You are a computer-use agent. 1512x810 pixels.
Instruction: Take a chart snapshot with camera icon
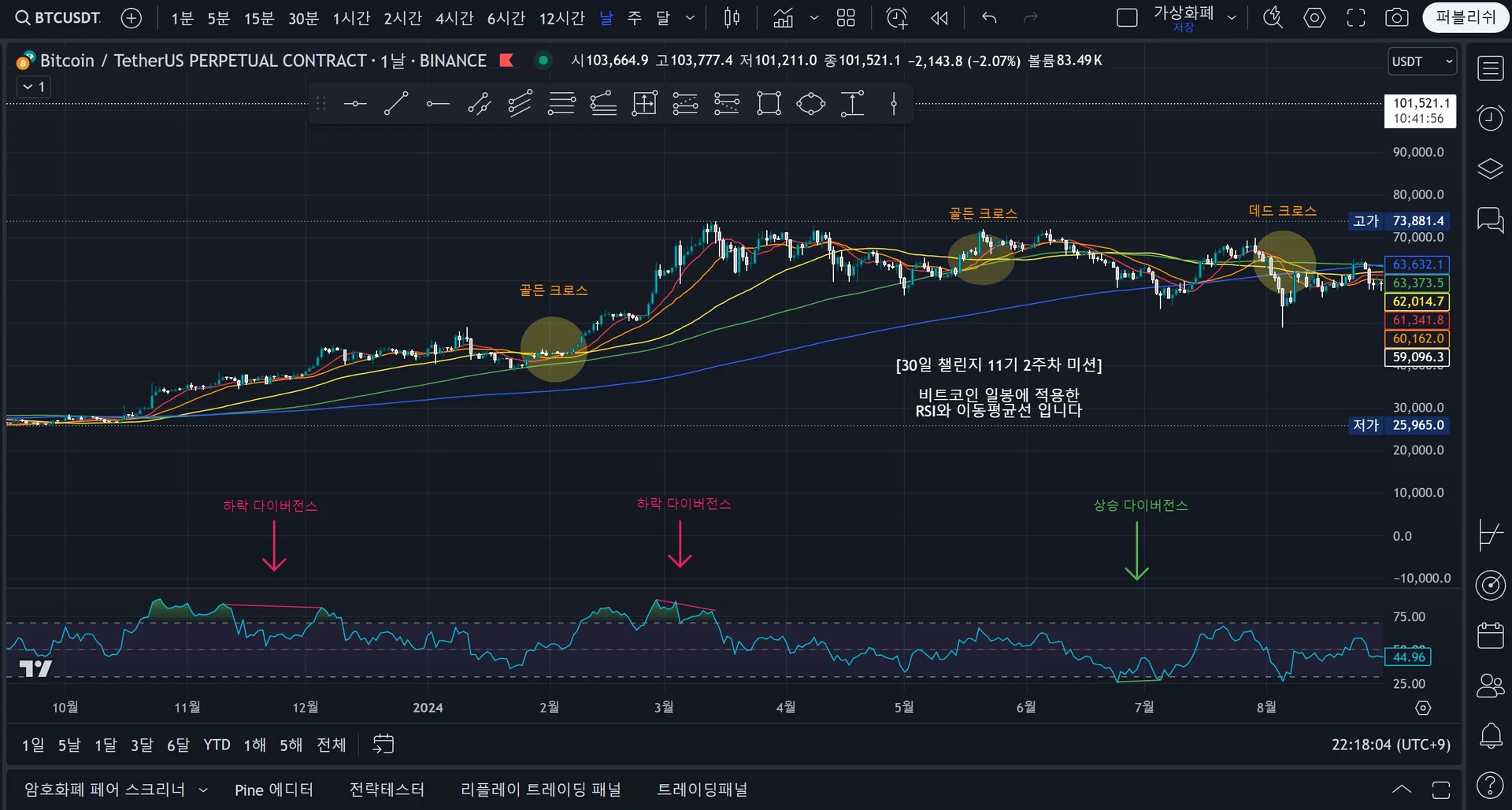point(1396,17)
